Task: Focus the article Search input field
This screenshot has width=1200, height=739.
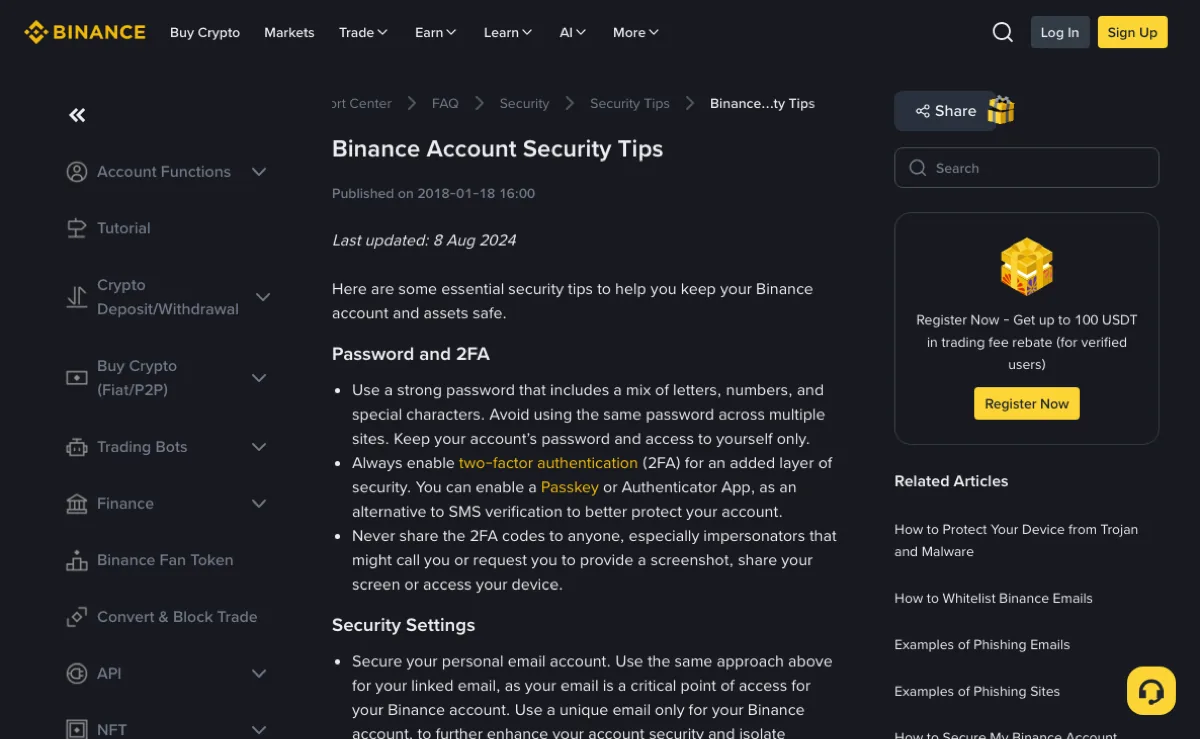Action: 1027,168
